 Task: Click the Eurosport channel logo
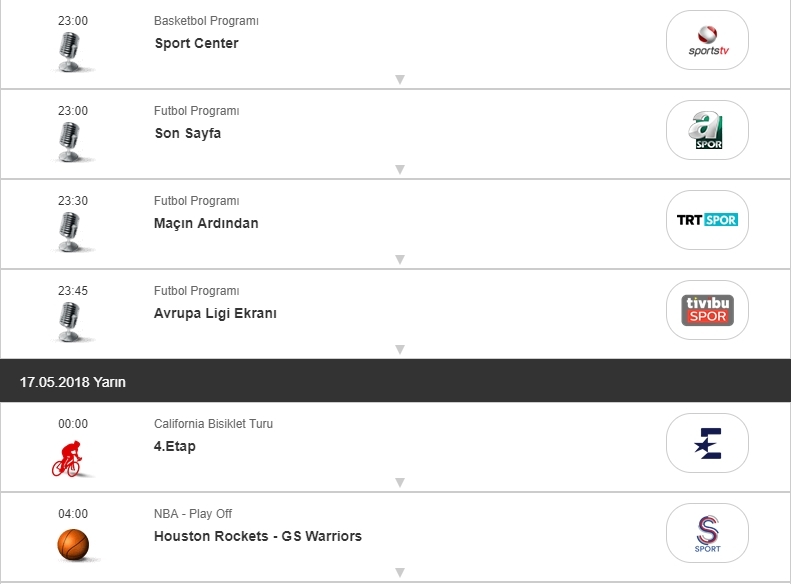click(707, 443)
